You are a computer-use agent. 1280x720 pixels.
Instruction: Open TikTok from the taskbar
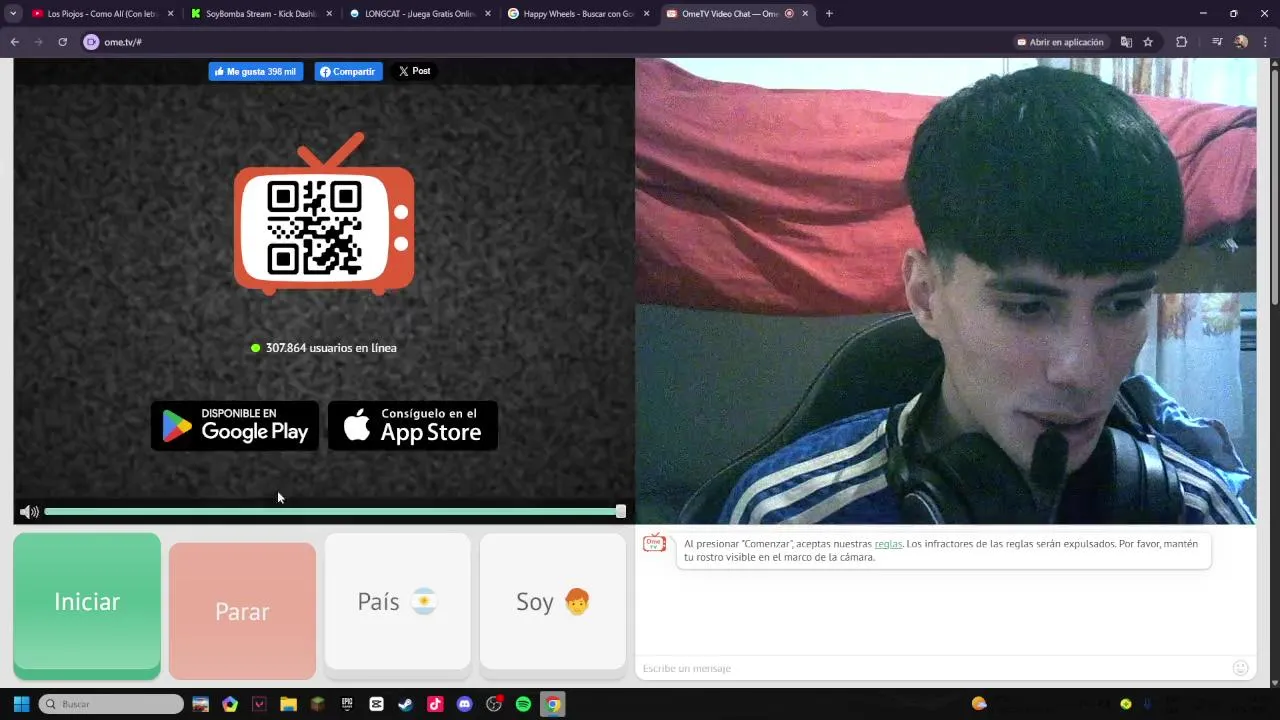pyautogui.click(x=435, y=704)
